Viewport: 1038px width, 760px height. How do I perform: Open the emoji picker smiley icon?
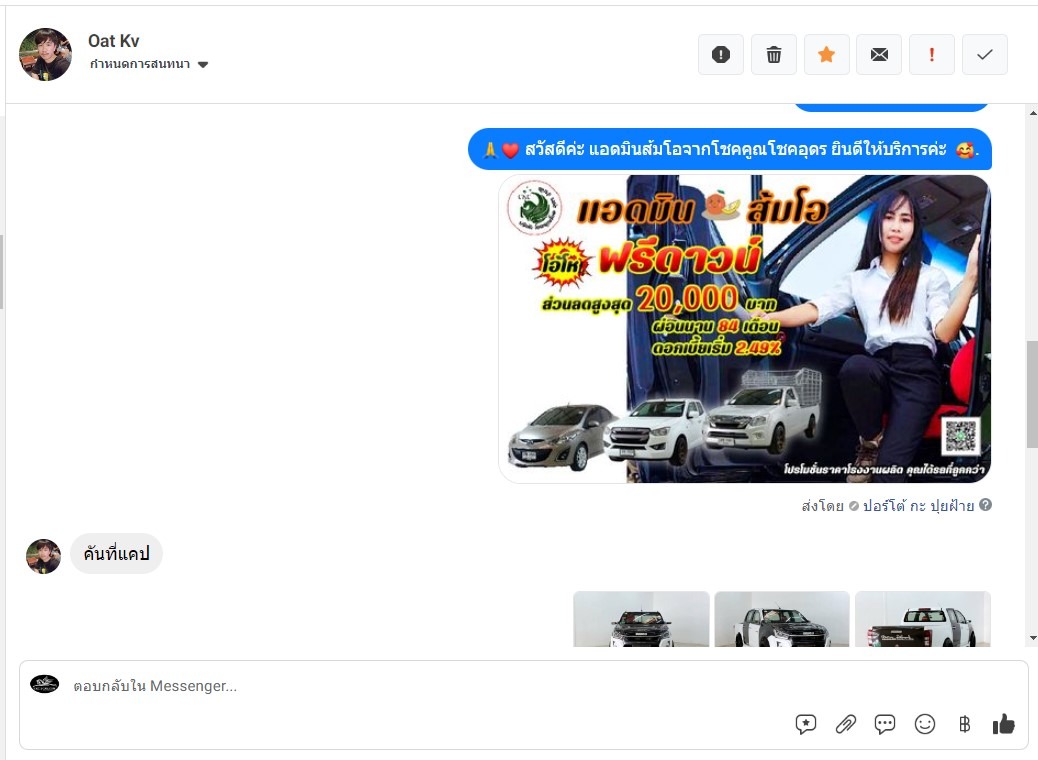925,724
